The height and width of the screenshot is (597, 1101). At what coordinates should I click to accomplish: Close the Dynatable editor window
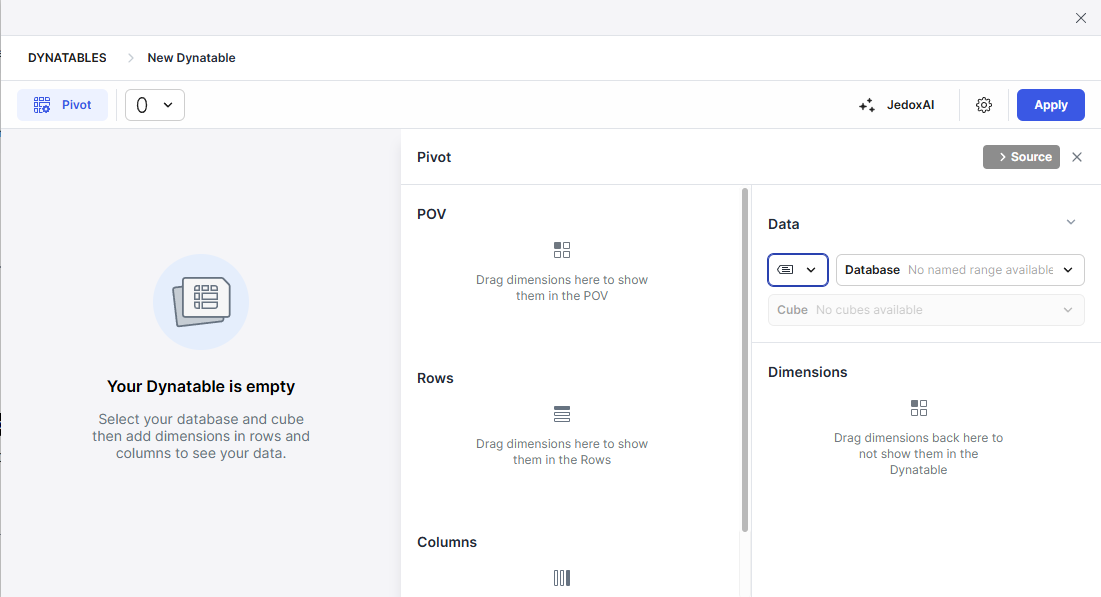click(x=1081, y=18)
